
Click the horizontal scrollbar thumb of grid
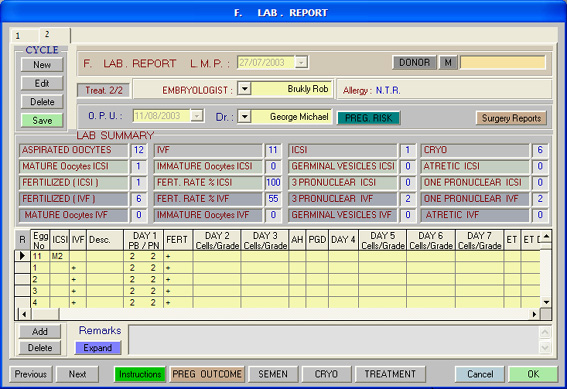(x=45, y=314)
